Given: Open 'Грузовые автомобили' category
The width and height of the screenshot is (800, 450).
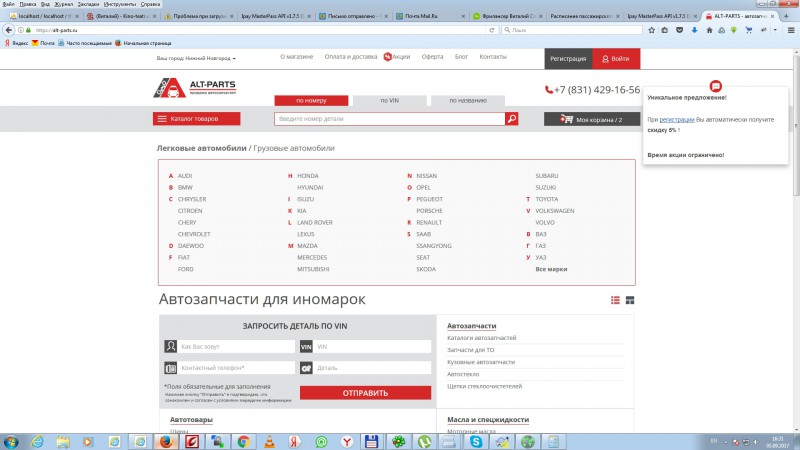Looking at the screenshot, I should (294, 148).
